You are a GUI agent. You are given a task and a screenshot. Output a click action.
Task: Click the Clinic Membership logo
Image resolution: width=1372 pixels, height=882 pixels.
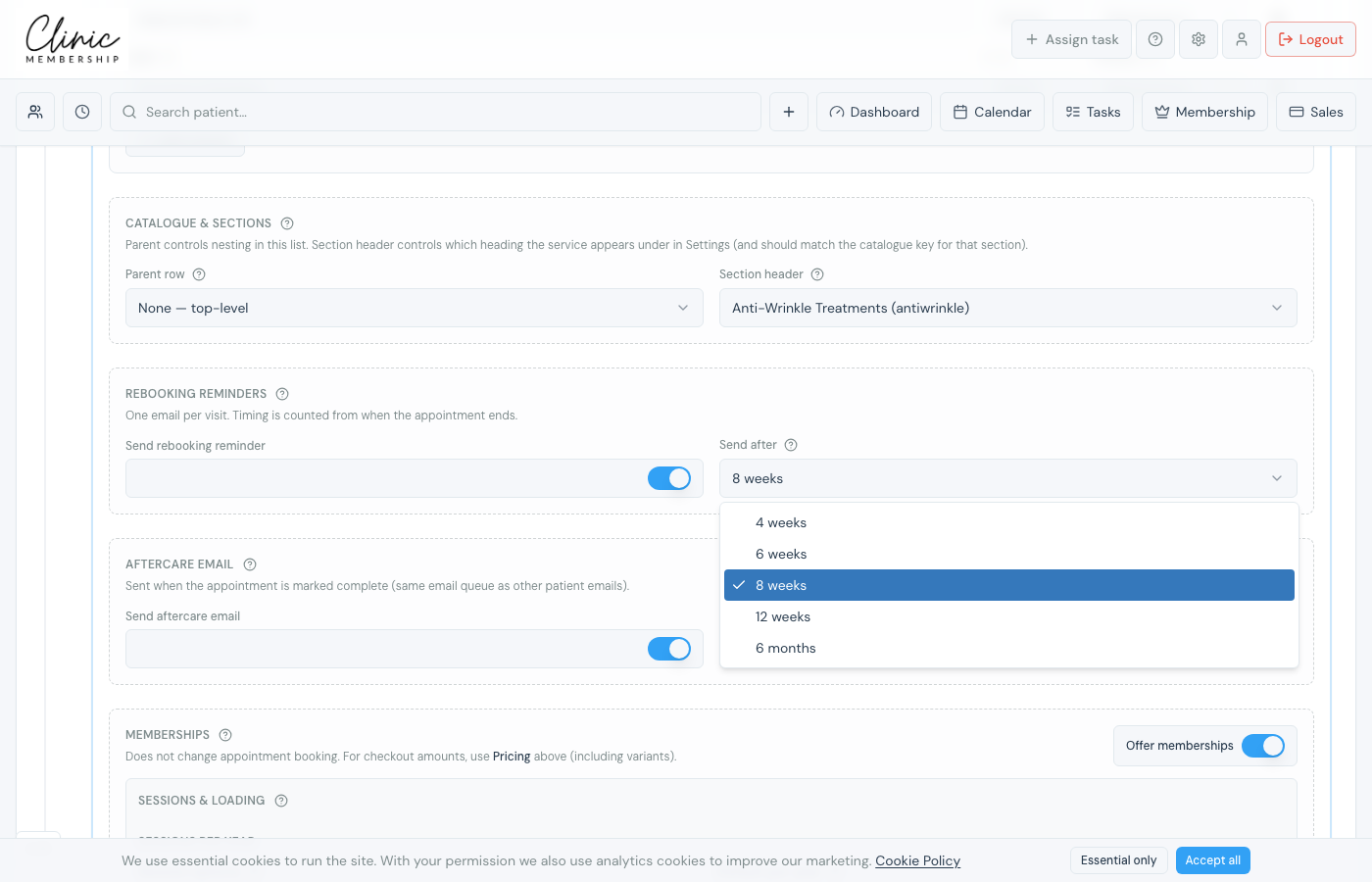73,39
